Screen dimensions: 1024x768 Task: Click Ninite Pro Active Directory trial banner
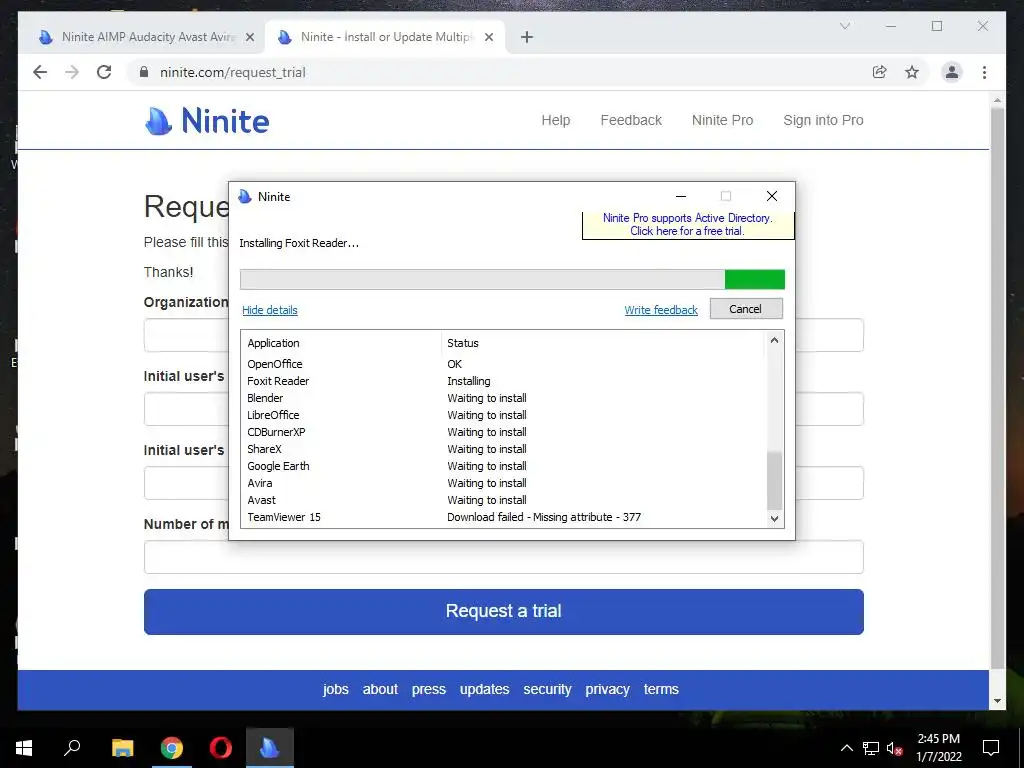688,225
